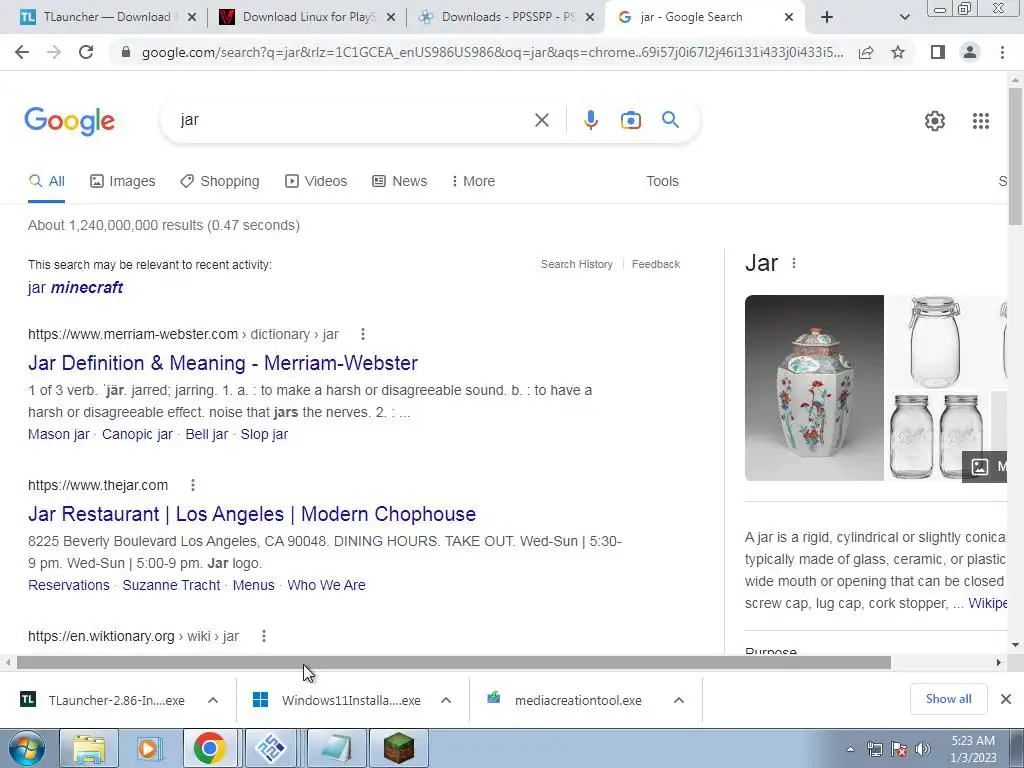
Task: Click the address bar URL
Action: tap(492, 52)
